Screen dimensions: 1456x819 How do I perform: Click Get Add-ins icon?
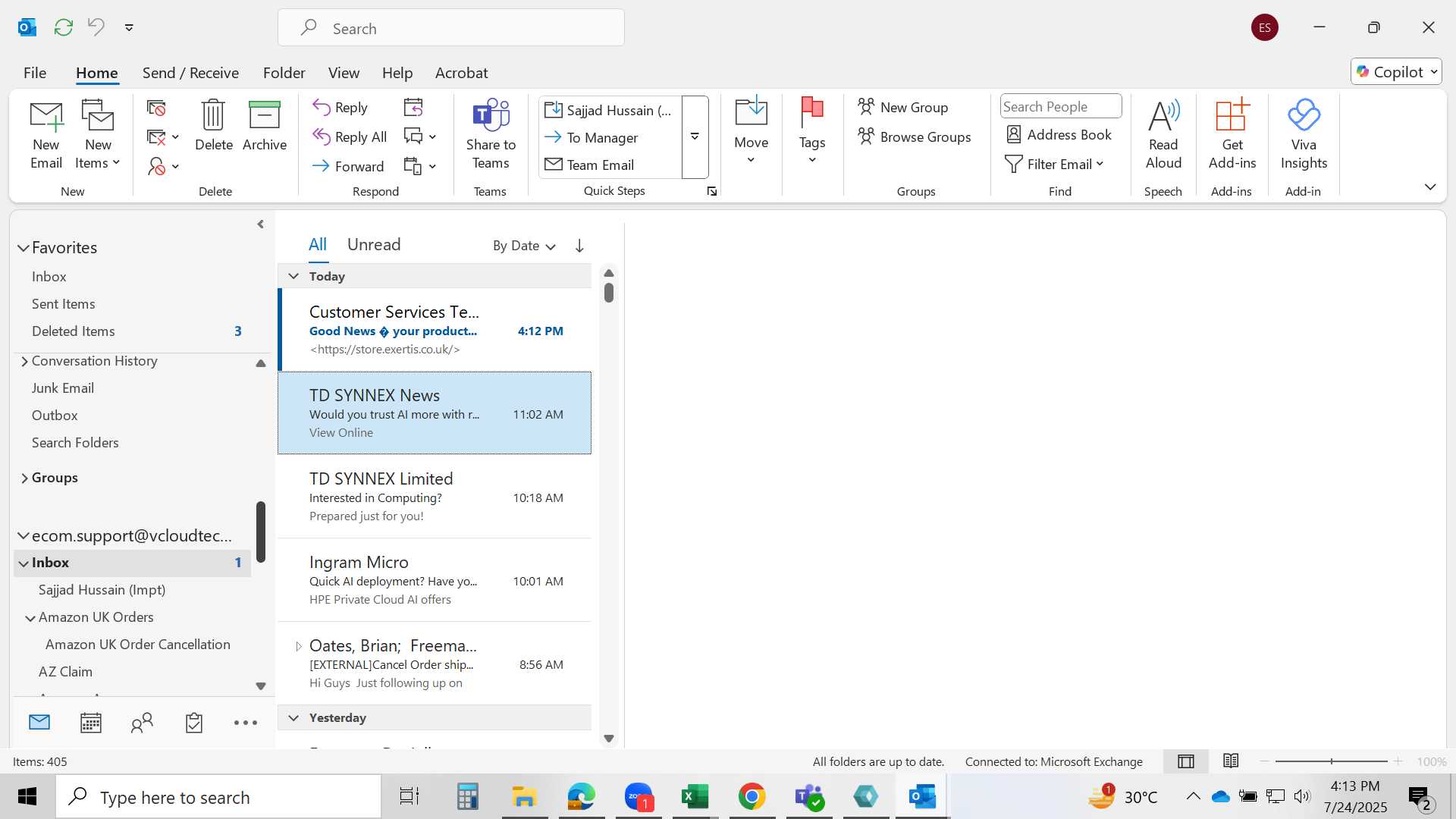pos(1232,135)
